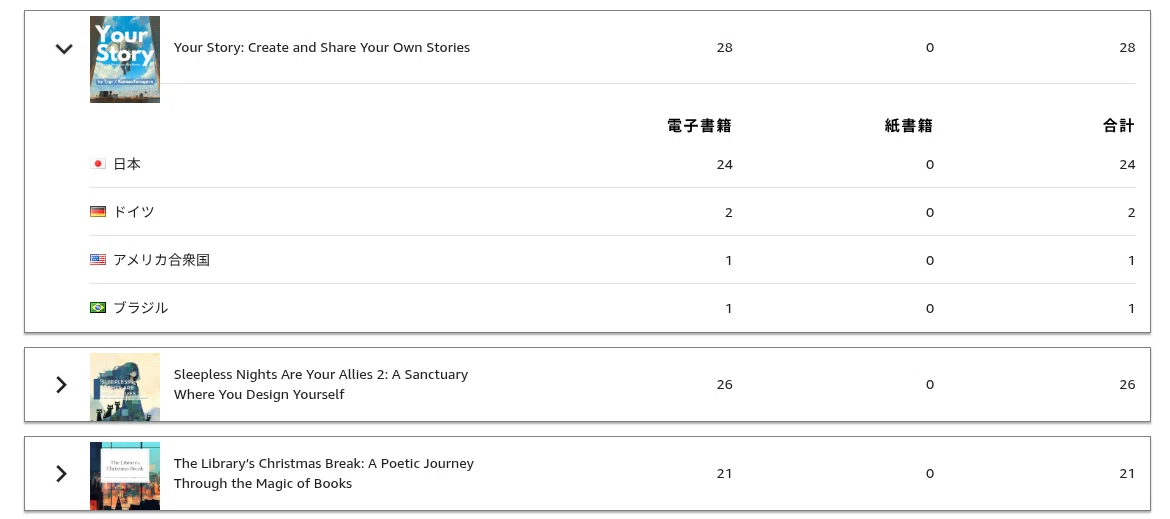Screen dimensions: 1170x519
Task: Open the Your Story book cover
Action: pyautogui.click(x=125, y=59)
